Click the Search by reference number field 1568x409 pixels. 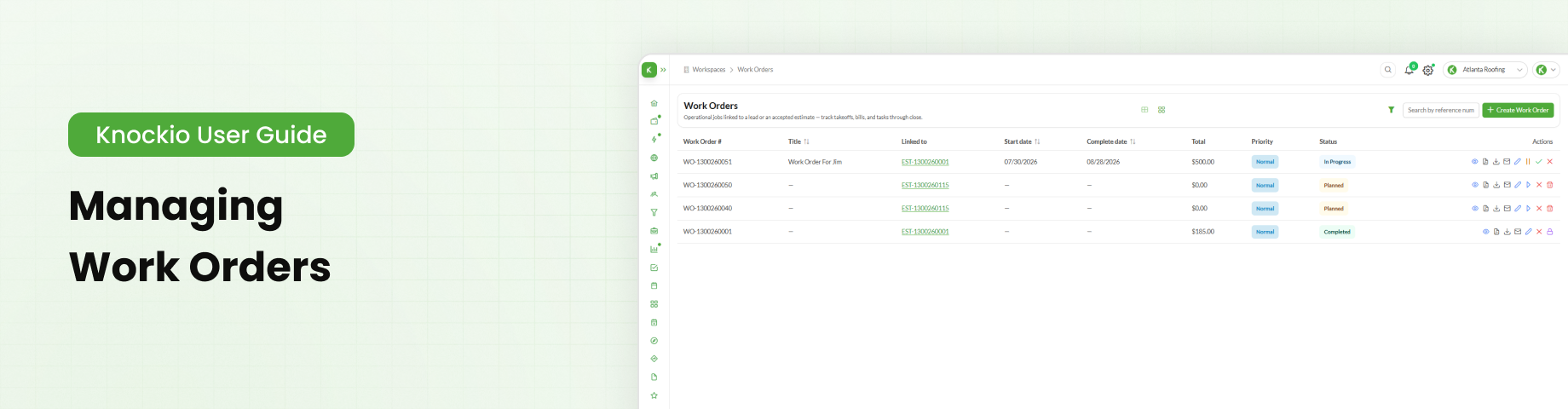click(x=1440, y=110)
